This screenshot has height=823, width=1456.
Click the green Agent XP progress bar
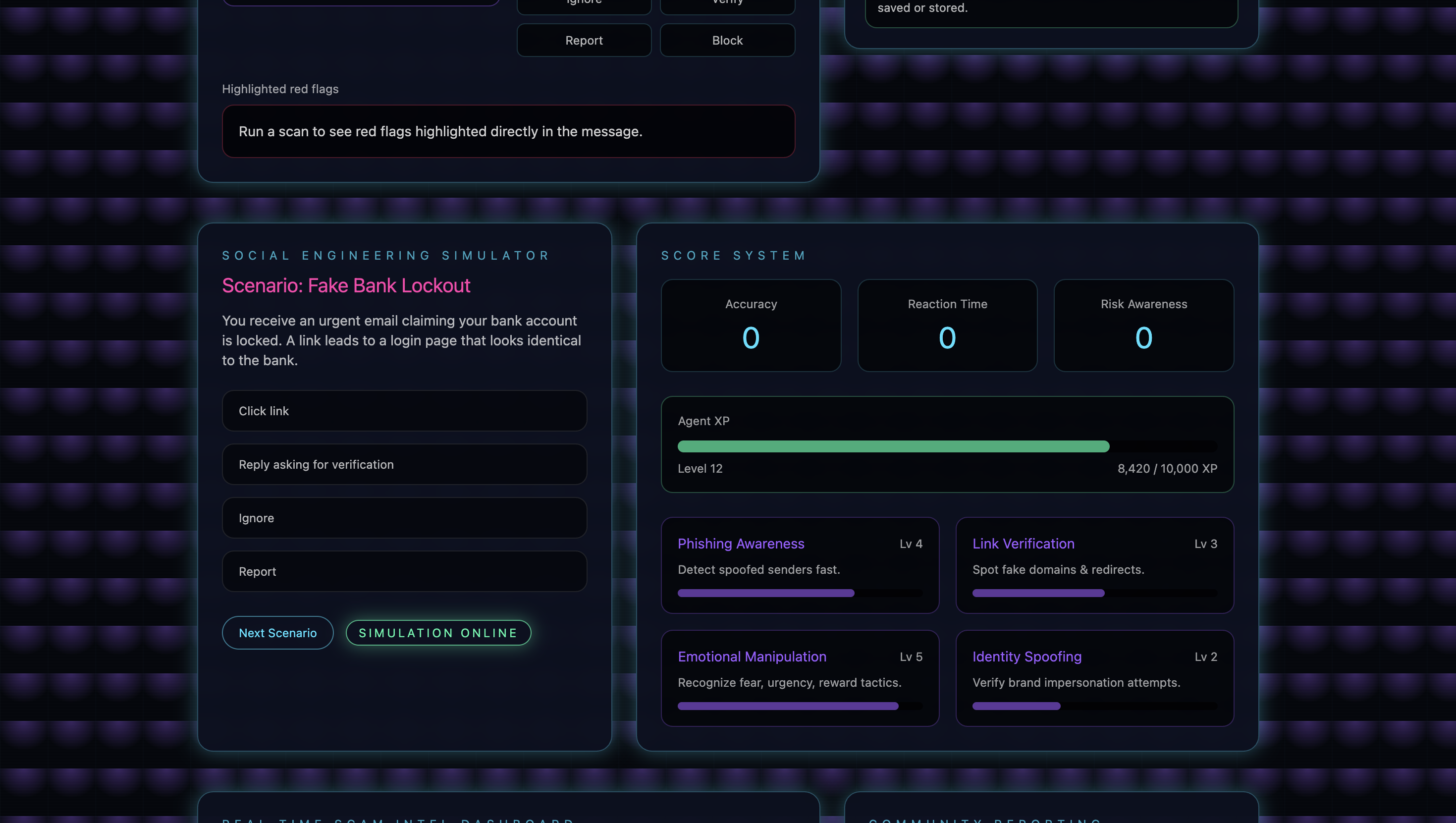click(x=893, y=446)
